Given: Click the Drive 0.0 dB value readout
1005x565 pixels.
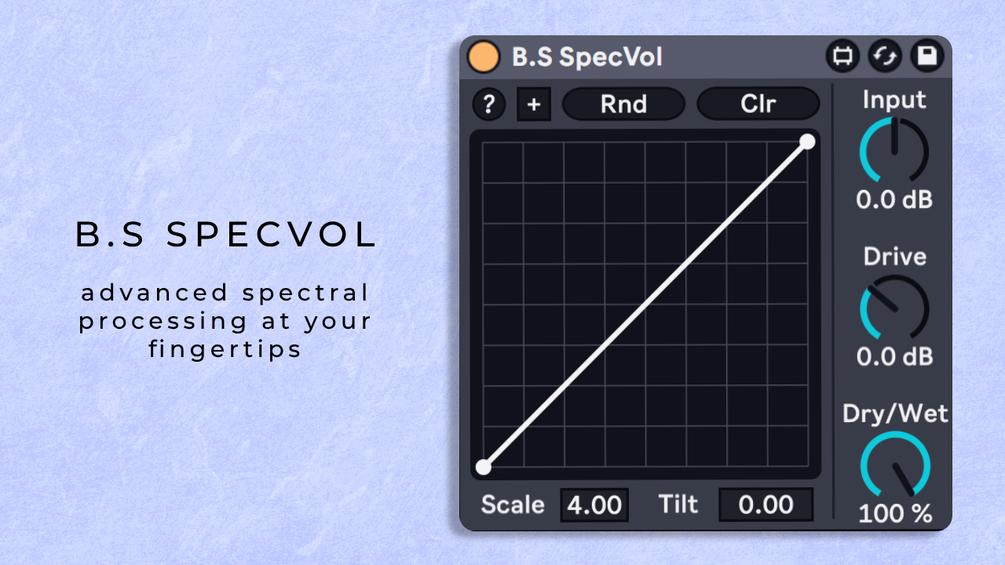Looking at the screenshot, I should coord(894,357).
